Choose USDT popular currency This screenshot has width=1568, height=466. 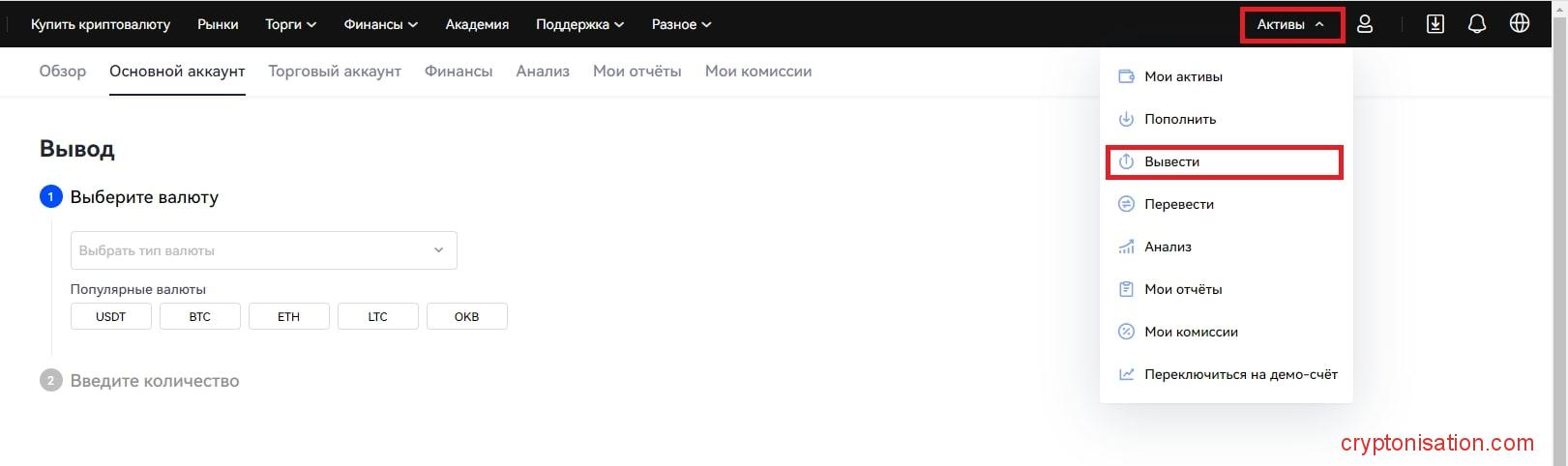pyautogui.click(x=111, y=316)
